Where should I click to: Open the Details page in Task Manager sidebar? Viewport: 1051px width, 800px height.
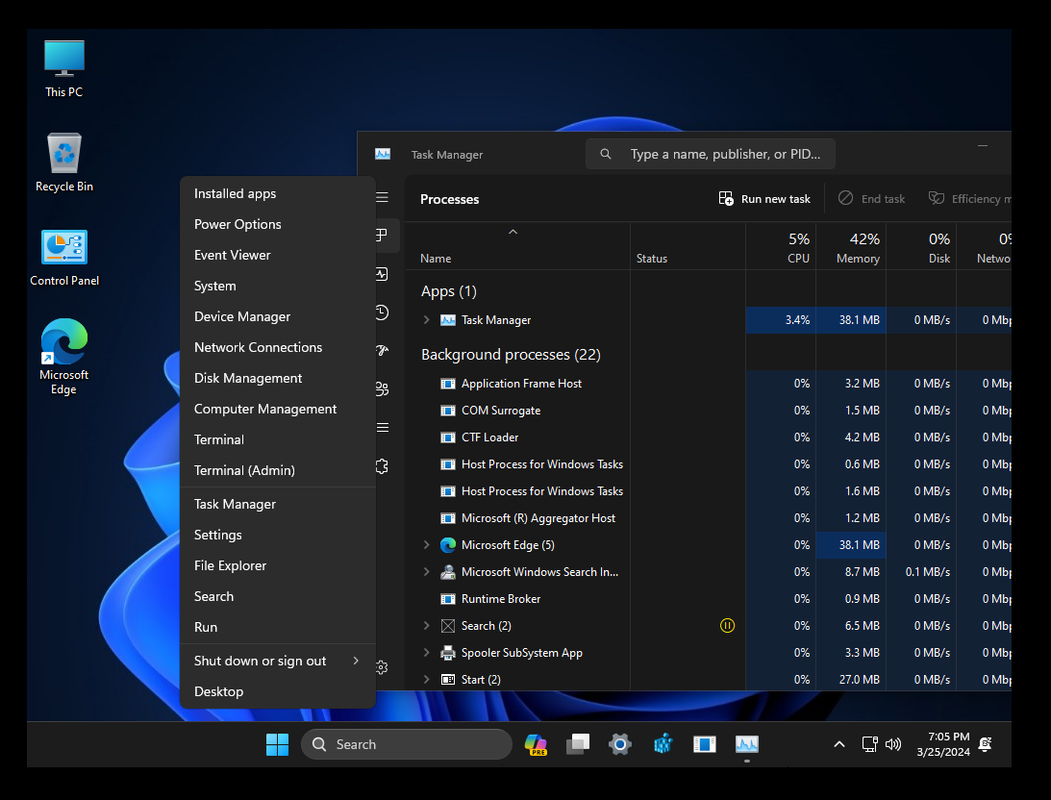tap(382, 427)
